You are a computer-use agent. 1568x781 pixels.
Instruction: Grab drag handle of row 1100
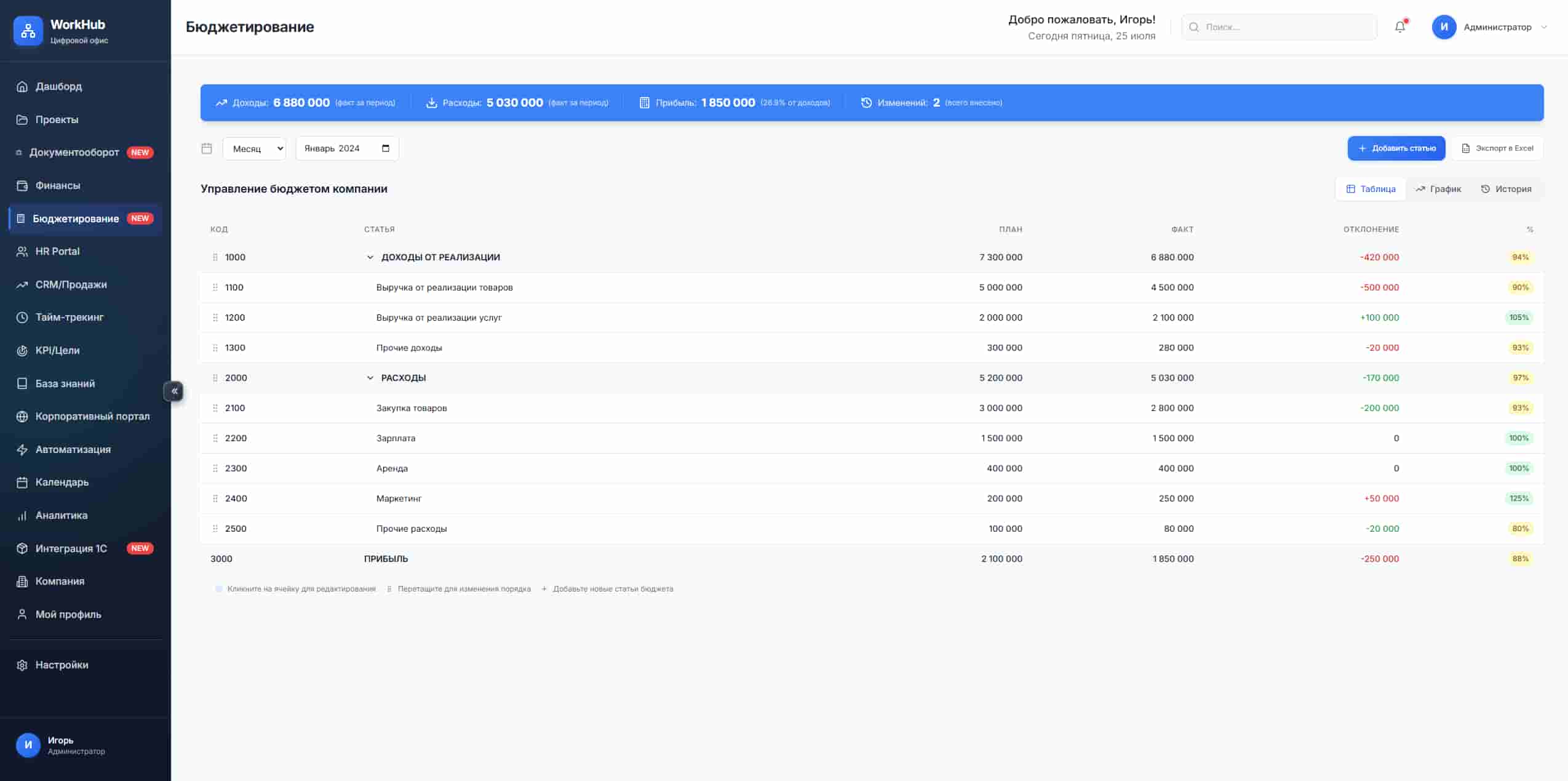click(215, 287)
